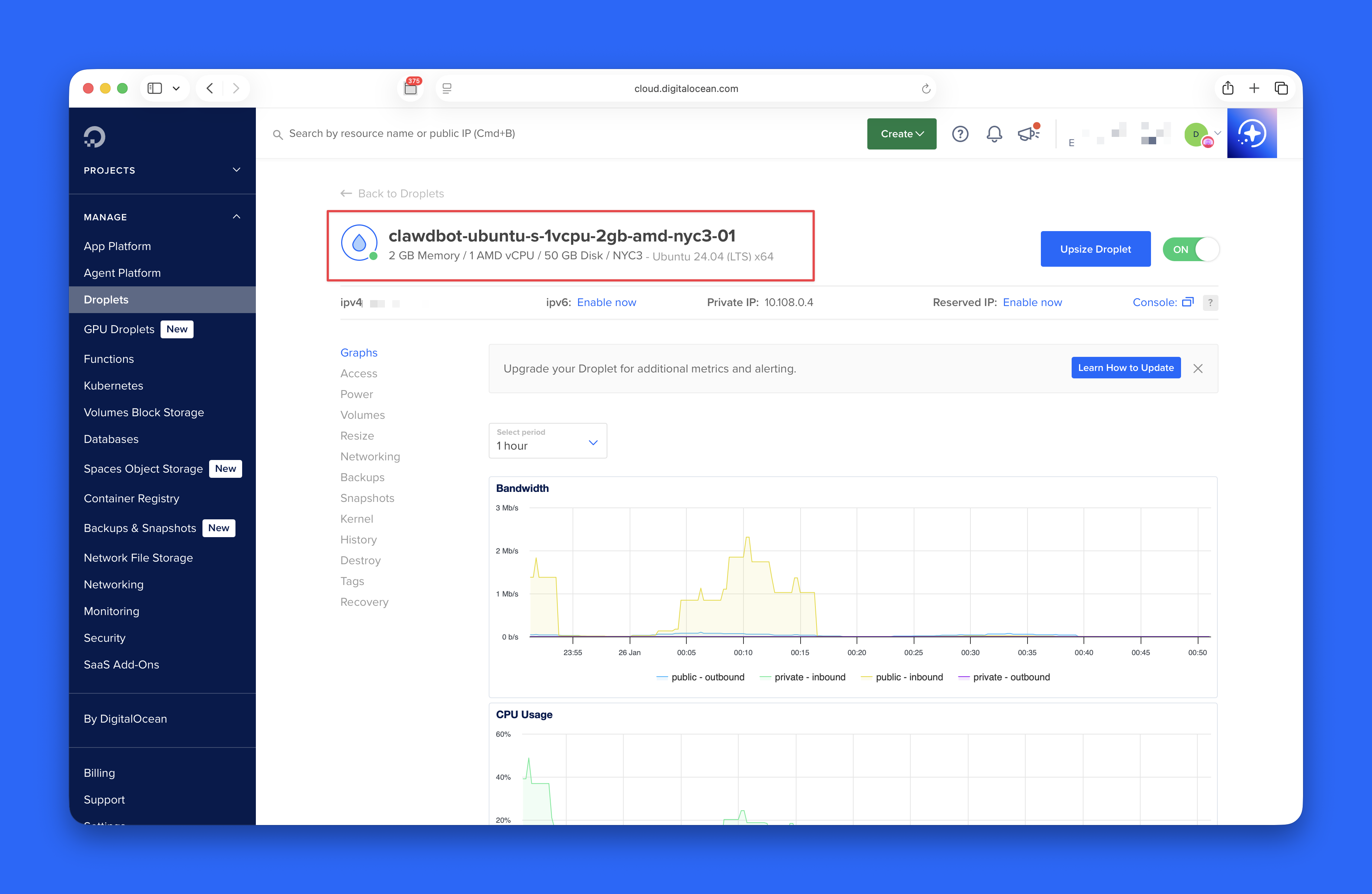Dismiss the upgrade metrics banner
The height and width of the screenshot is (894, 1372).
point(1198,369)
